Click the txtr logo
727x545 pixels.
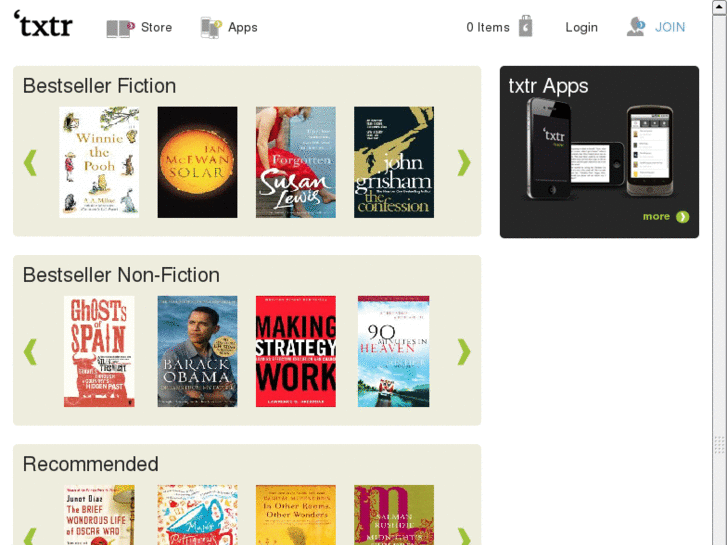(x=43, y=24)
